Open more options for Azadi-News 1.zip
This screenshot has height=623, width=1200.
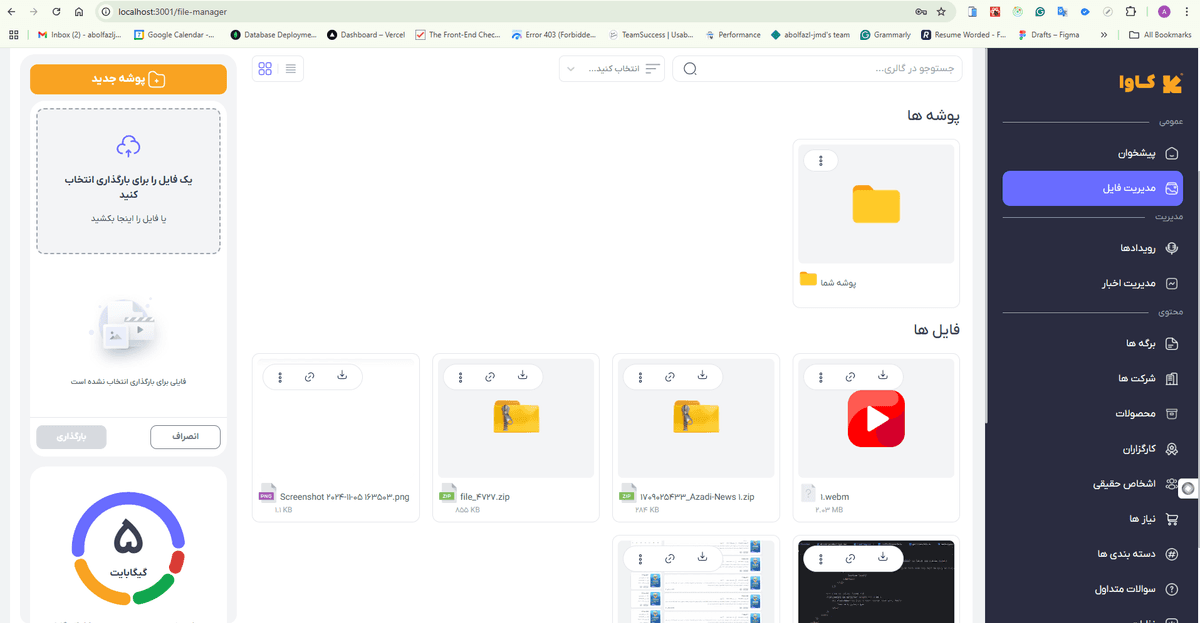640,377
